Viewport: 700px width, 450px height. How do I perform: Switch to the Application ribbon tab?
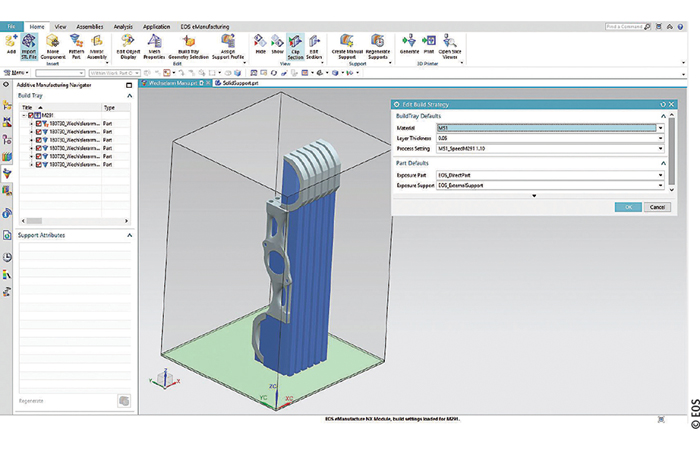(156, 27)
